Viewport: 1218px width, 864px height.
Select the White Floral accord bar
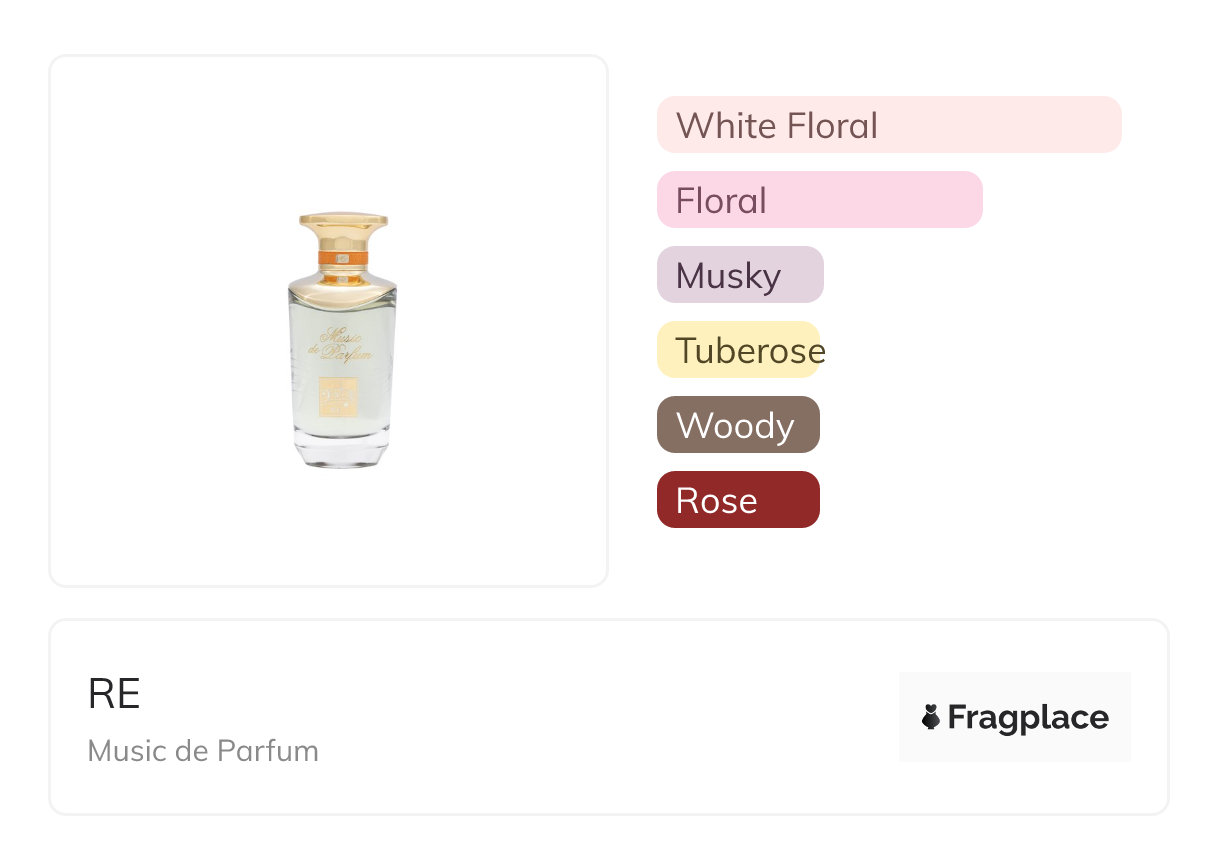point(888,125)
